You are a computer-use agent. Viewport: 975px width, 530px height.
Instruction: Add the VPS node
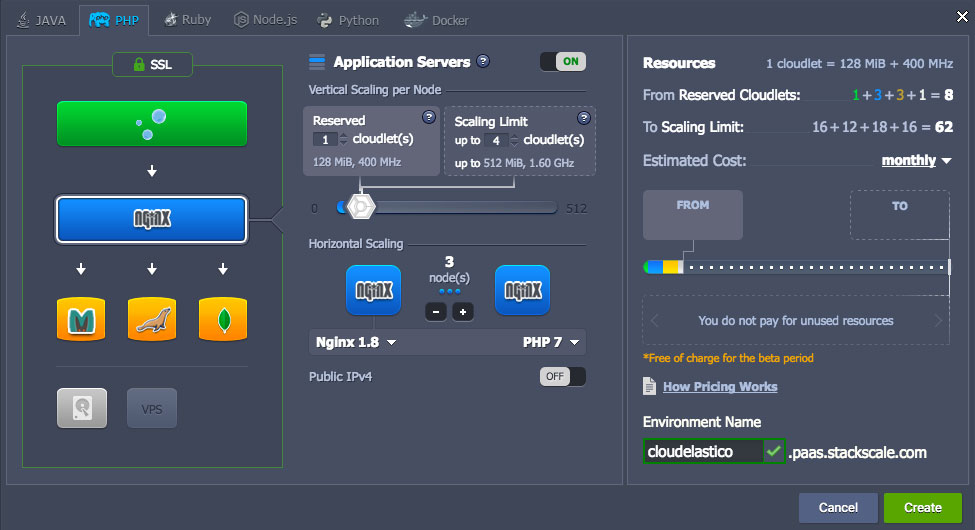click(152, 408)
